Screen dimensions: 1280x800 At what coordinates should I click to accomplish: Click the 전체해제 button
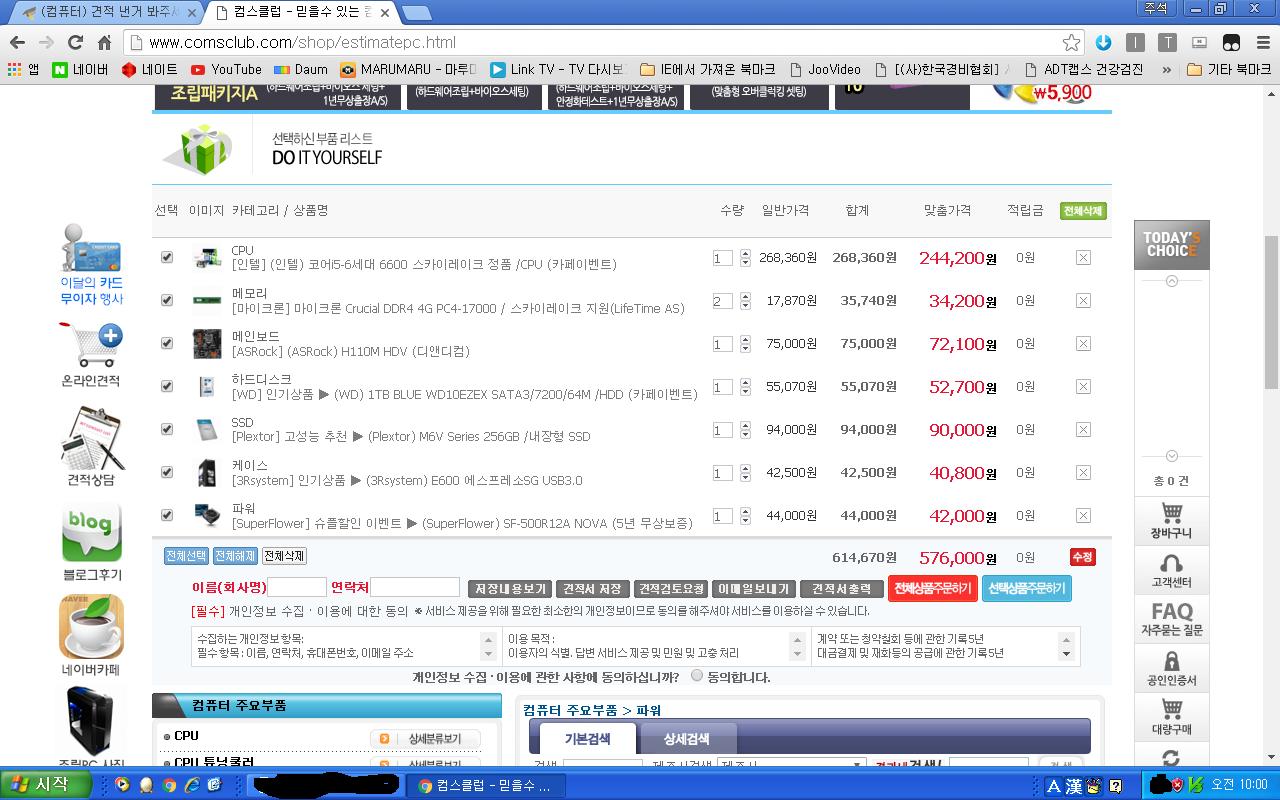[x=235, y=556]
